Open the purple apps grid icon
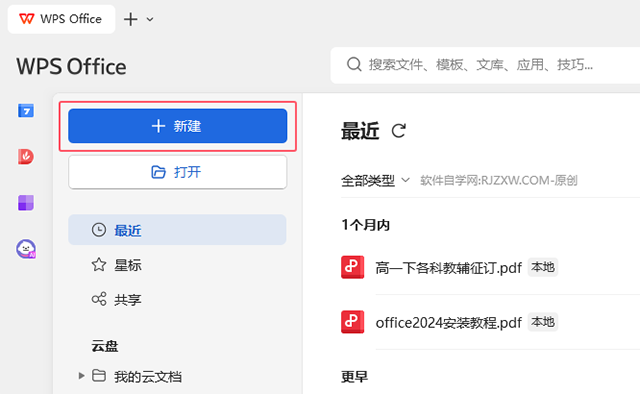 tap(26, 203)
